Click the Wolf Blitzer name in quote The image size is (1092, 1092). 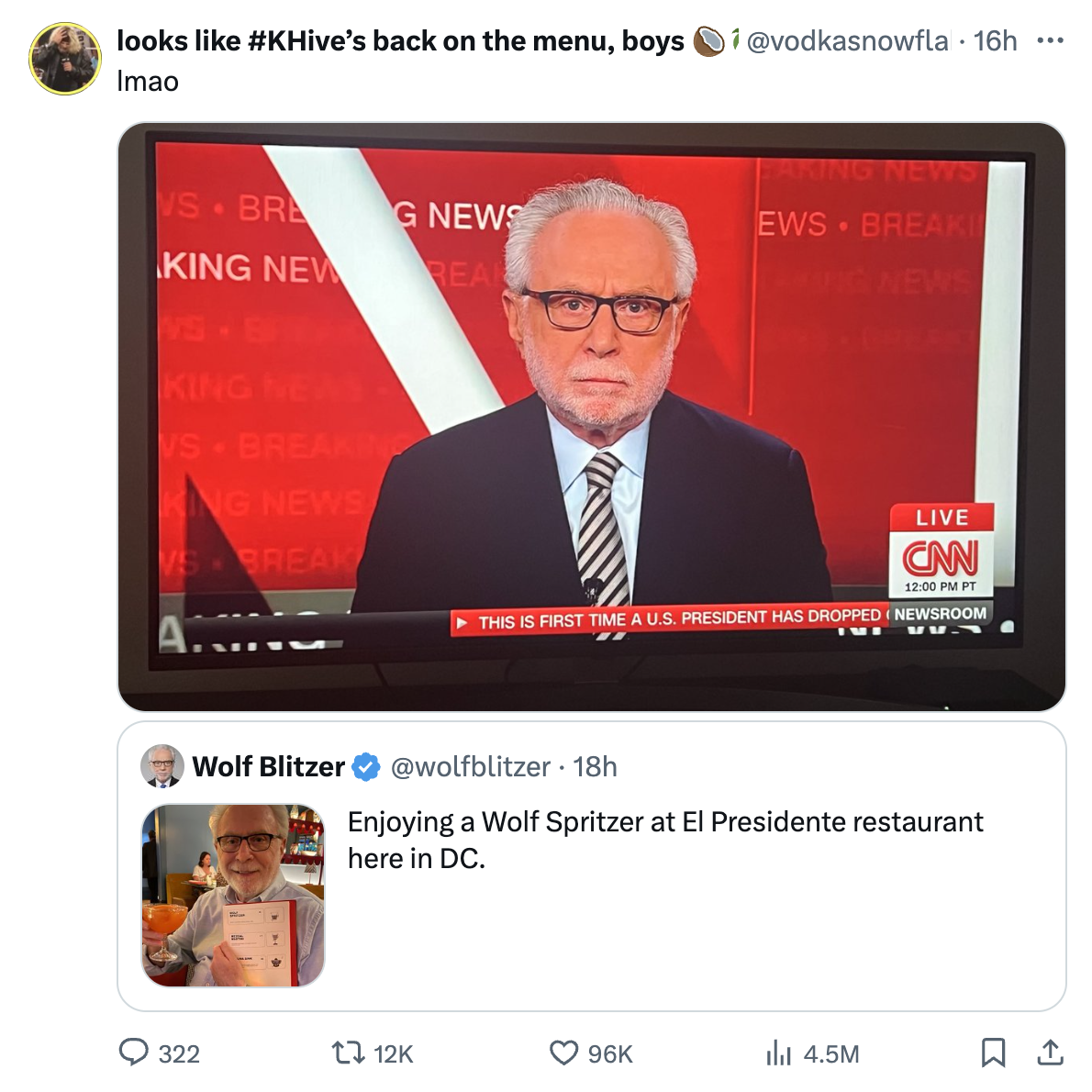point(268,766)
